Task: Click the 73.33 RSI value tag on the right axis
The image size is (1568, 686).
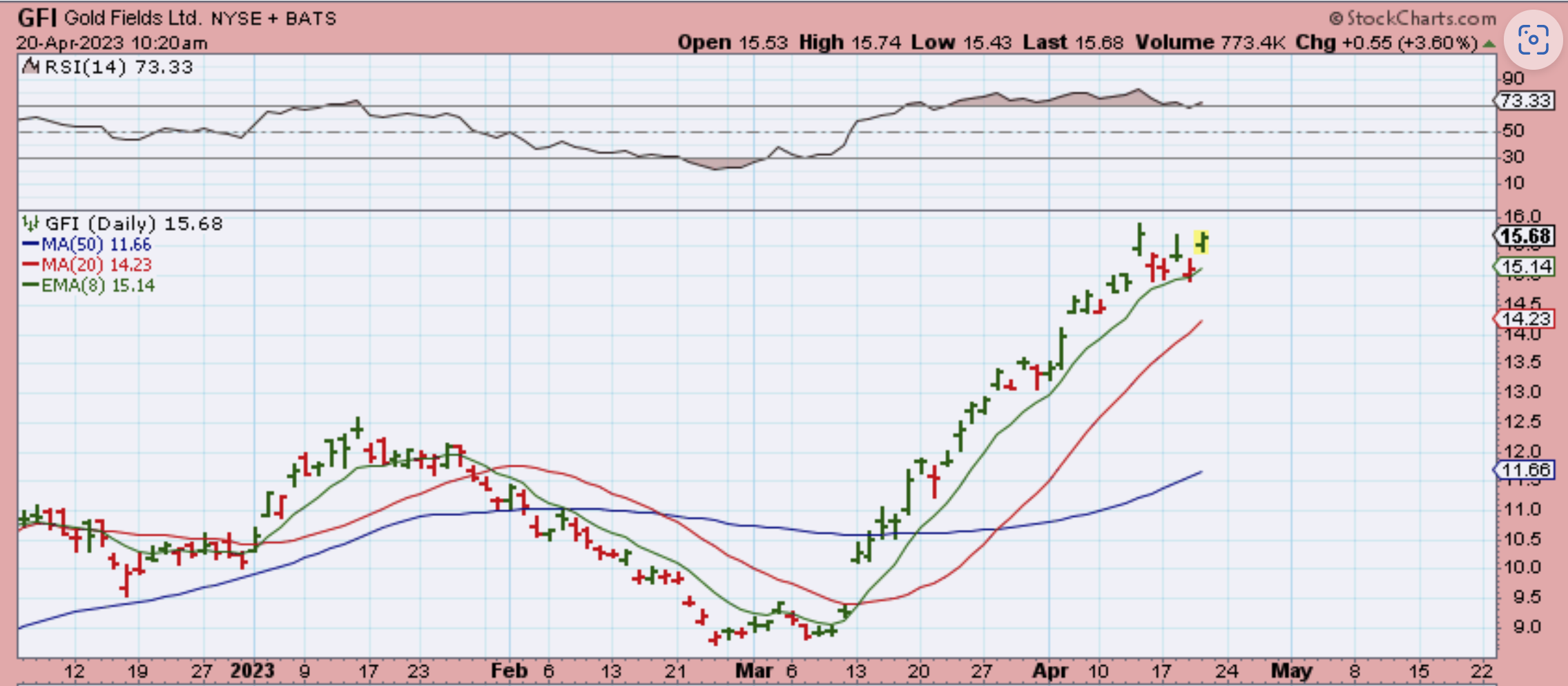Action: [x=1525, y=101]
